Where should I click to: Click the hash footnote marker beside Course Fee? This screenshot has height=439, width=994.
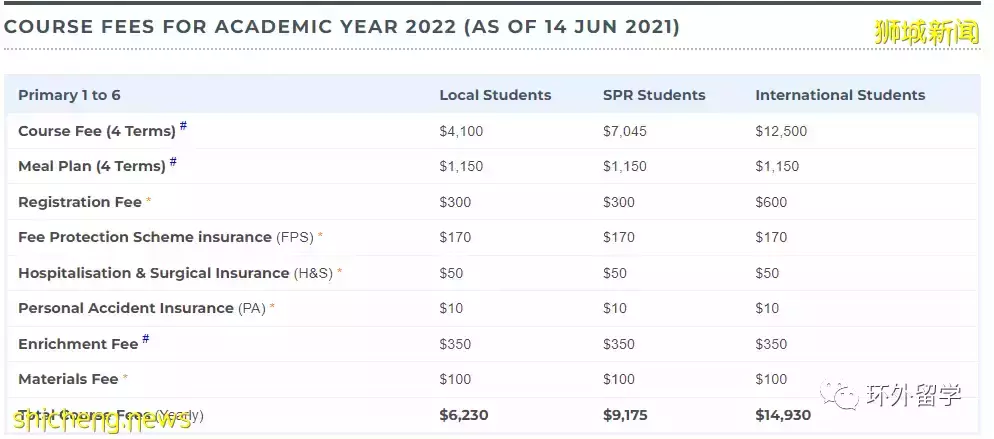[x=183, y=125]
